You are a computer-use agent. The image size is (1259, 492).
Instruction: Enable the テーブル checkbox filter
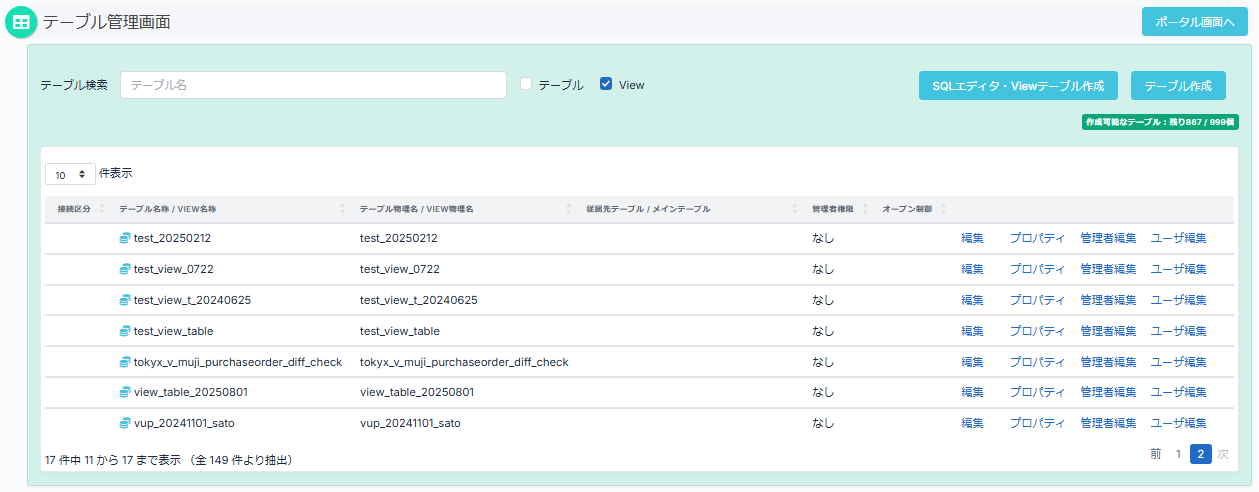tap(526, 85)
